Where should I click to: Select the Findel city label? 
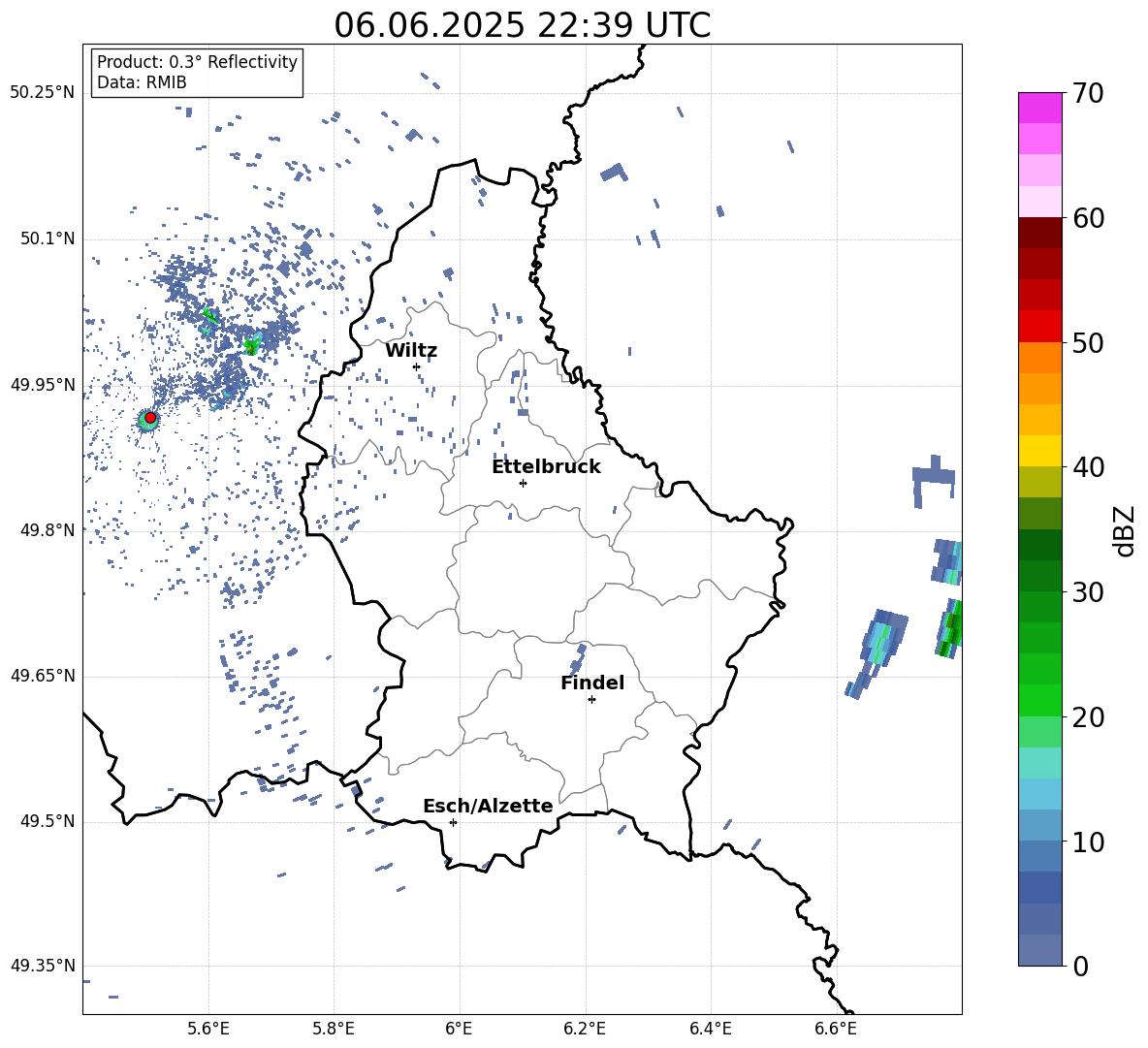tap(592, 683)
